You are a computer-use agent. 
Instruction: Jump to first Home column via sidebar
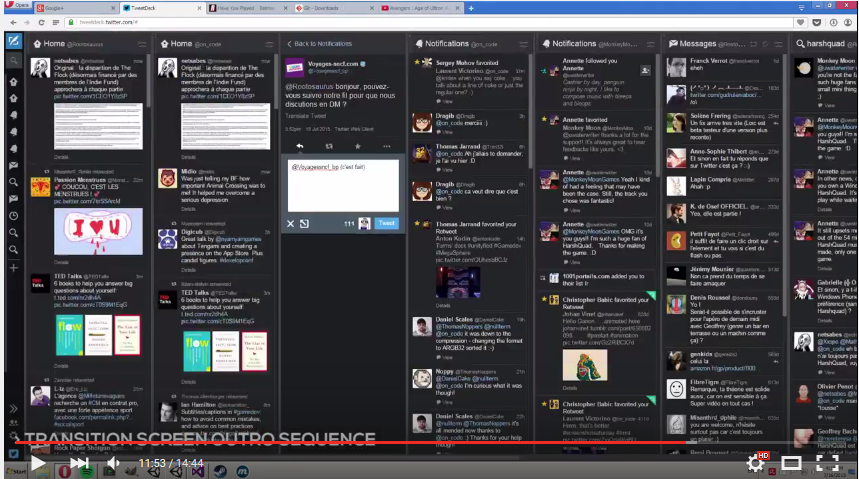point(14,82)
